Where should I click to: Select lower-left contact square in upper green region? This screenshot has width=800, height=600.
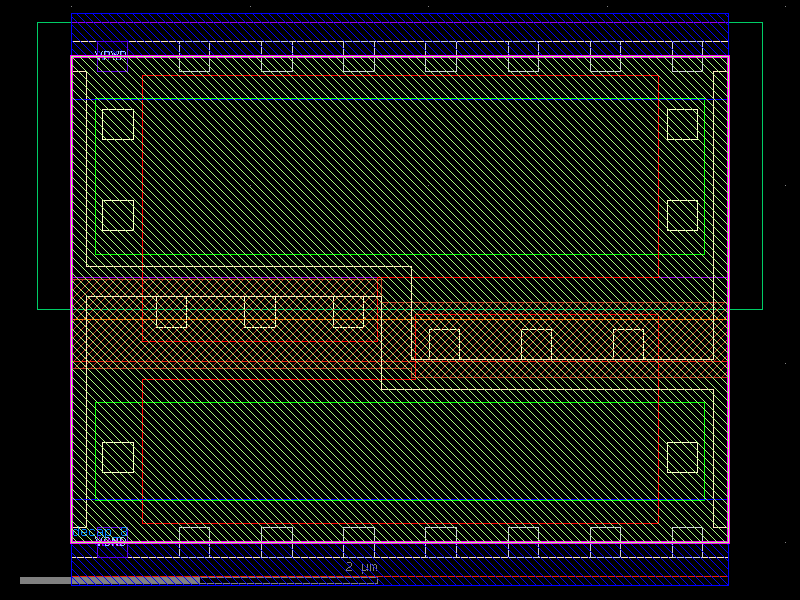tap(118, 215)
